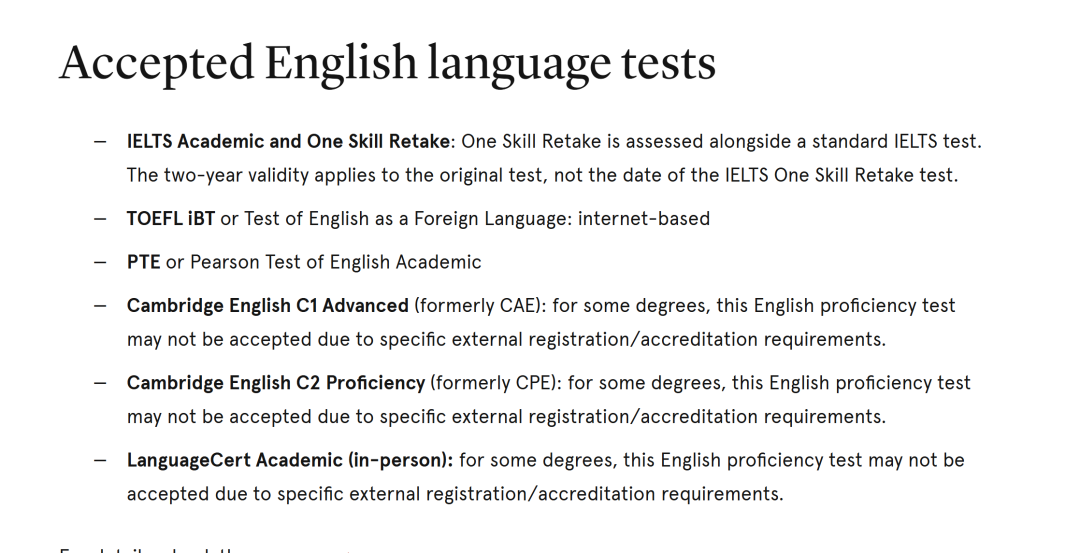
Task: Click bold "LanguageCert Academic (in-person):" text
Action: click(x=290, y=460)
